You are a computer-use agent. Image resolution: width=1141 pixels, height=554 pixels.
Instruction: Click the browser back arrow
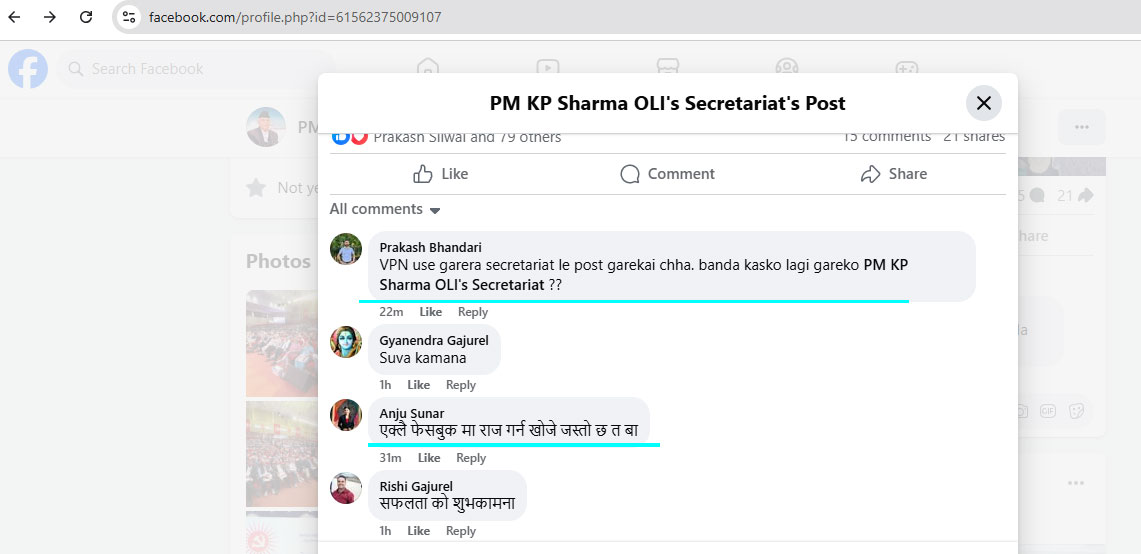click(x=14, y=17)
